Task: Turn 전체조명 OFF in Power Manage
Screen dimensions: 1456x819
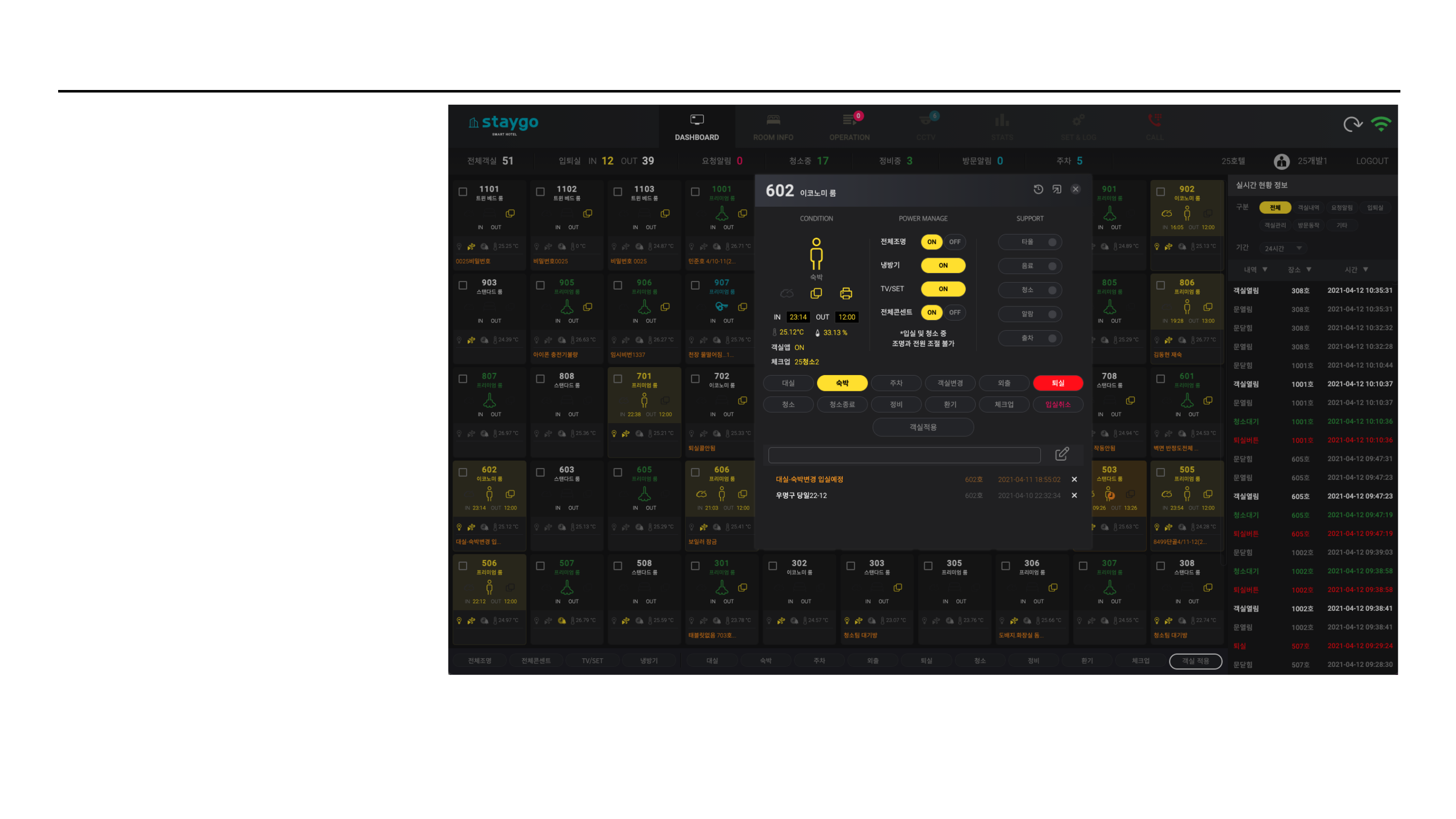Action: 954,242
